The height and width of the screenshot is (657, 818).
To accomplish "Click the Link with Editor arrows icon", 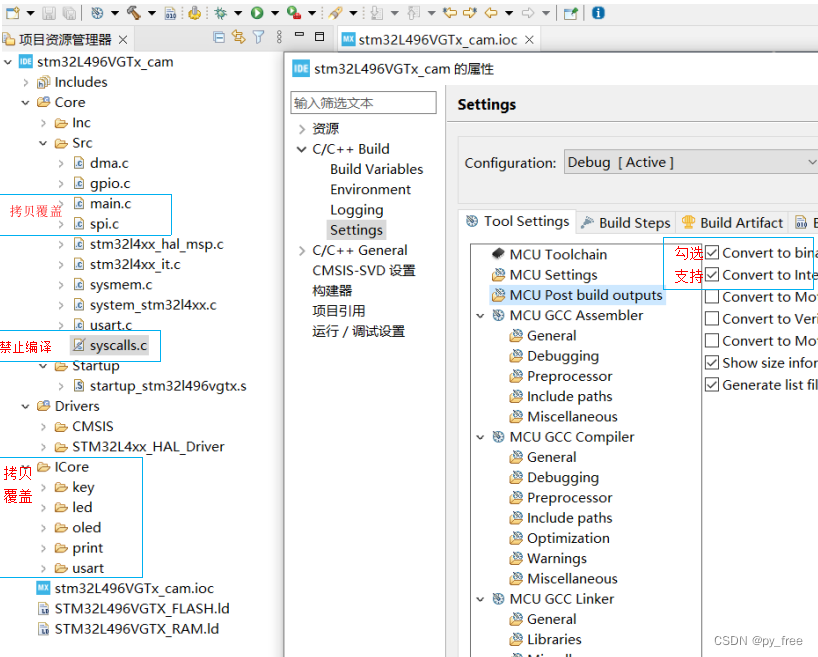I will tap(238, 37).
